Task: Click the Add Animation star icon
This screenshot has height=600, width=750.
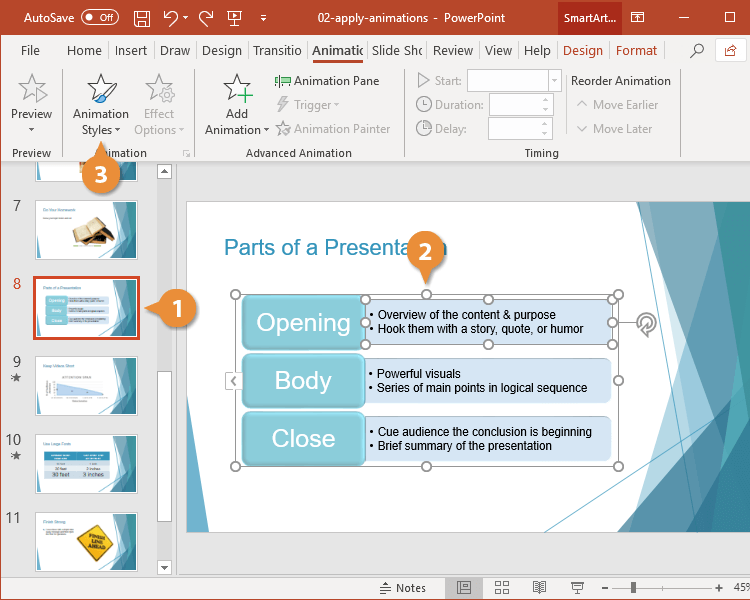Action: click(x=237, y=89)
